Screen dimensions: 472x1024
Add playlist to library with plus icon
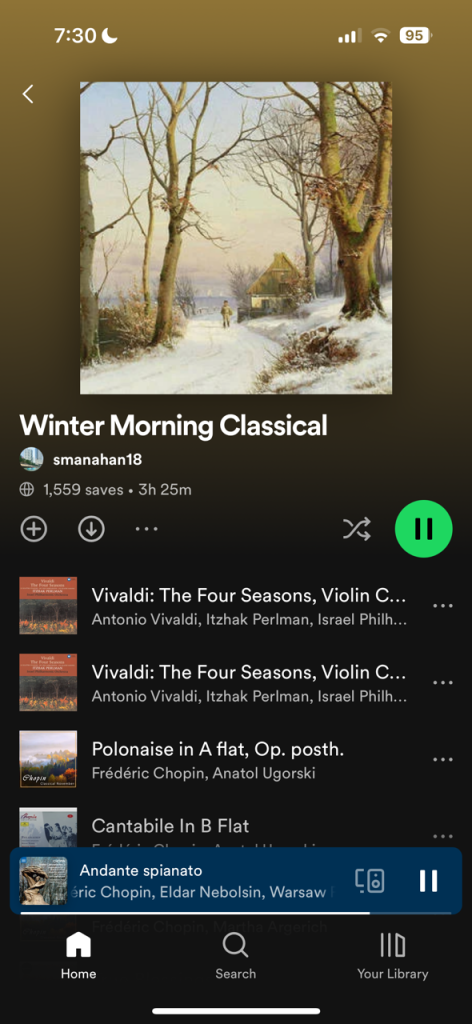34,528
